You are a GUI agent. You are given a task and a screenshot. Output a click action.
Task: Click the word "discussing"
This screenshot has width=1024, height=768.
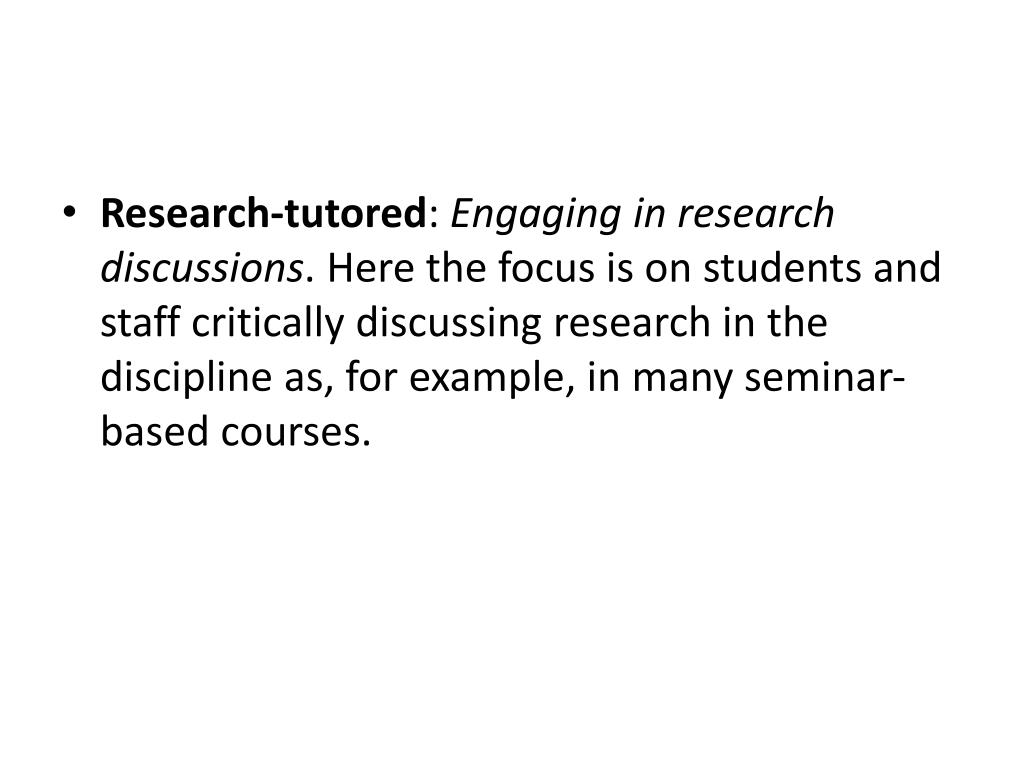coord(449,325)
